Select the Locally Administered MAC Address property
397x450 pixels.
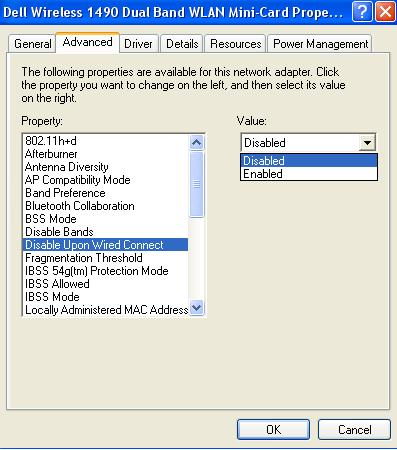106,310
